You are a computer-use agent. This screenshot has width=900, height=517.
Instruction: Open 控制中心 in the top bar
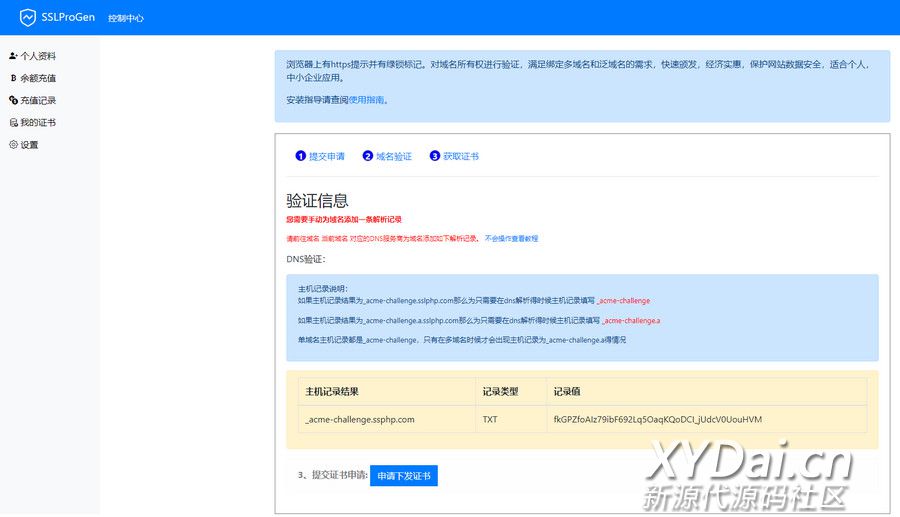(x=125, y=18)
